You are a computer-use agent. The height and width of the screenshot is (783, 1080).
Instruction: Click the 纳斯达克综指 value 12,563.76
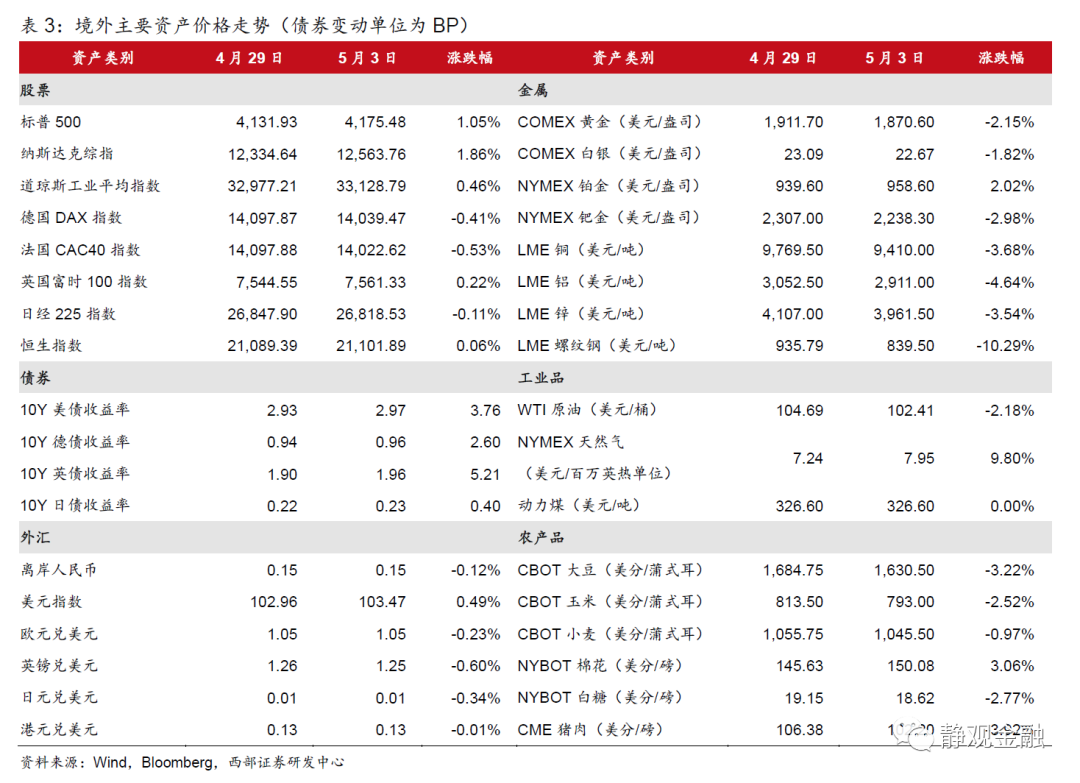tap(371, 154)
